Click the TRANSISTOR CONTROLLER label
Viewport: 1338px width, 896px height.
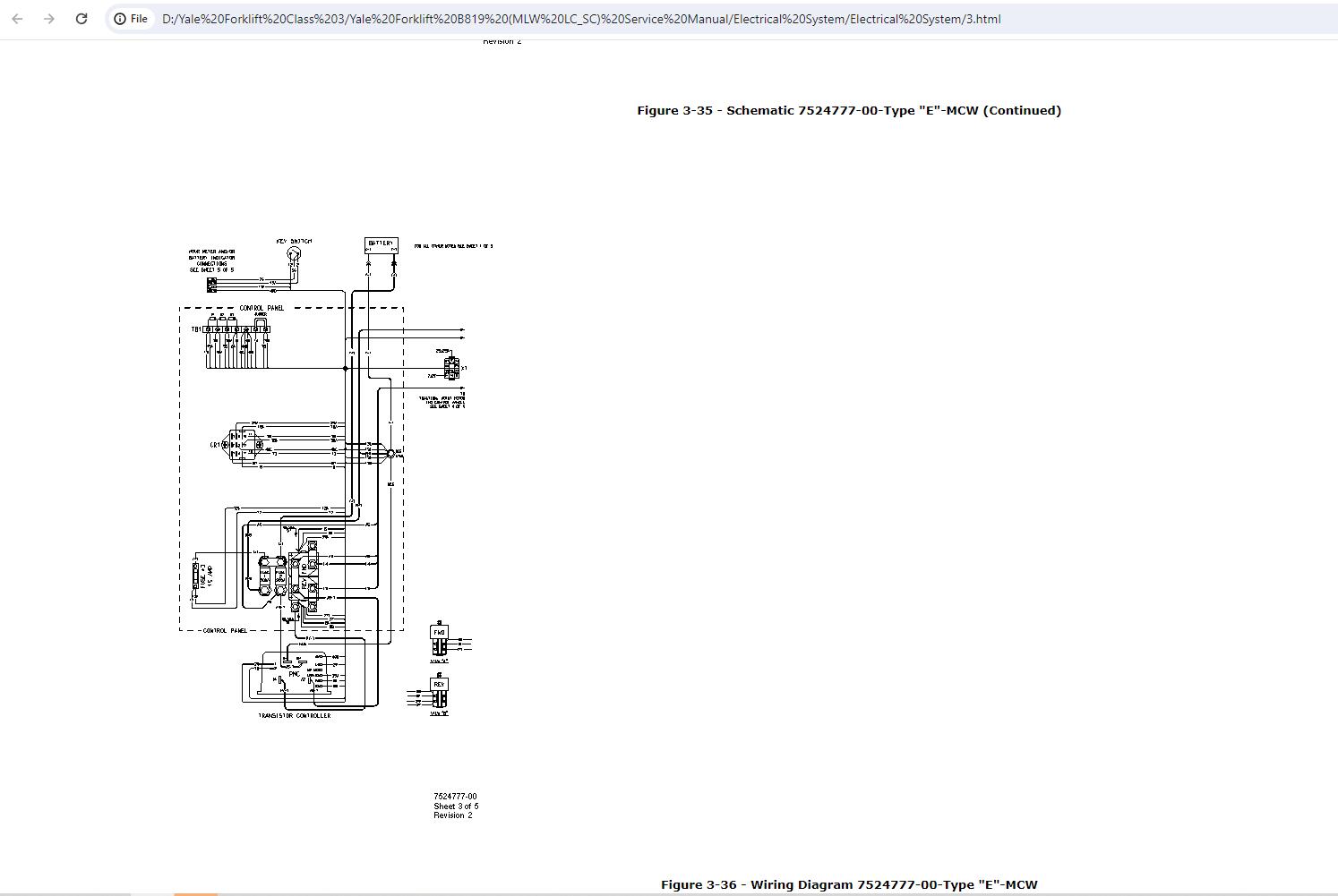pyautogui.click(x=295, y=716)
